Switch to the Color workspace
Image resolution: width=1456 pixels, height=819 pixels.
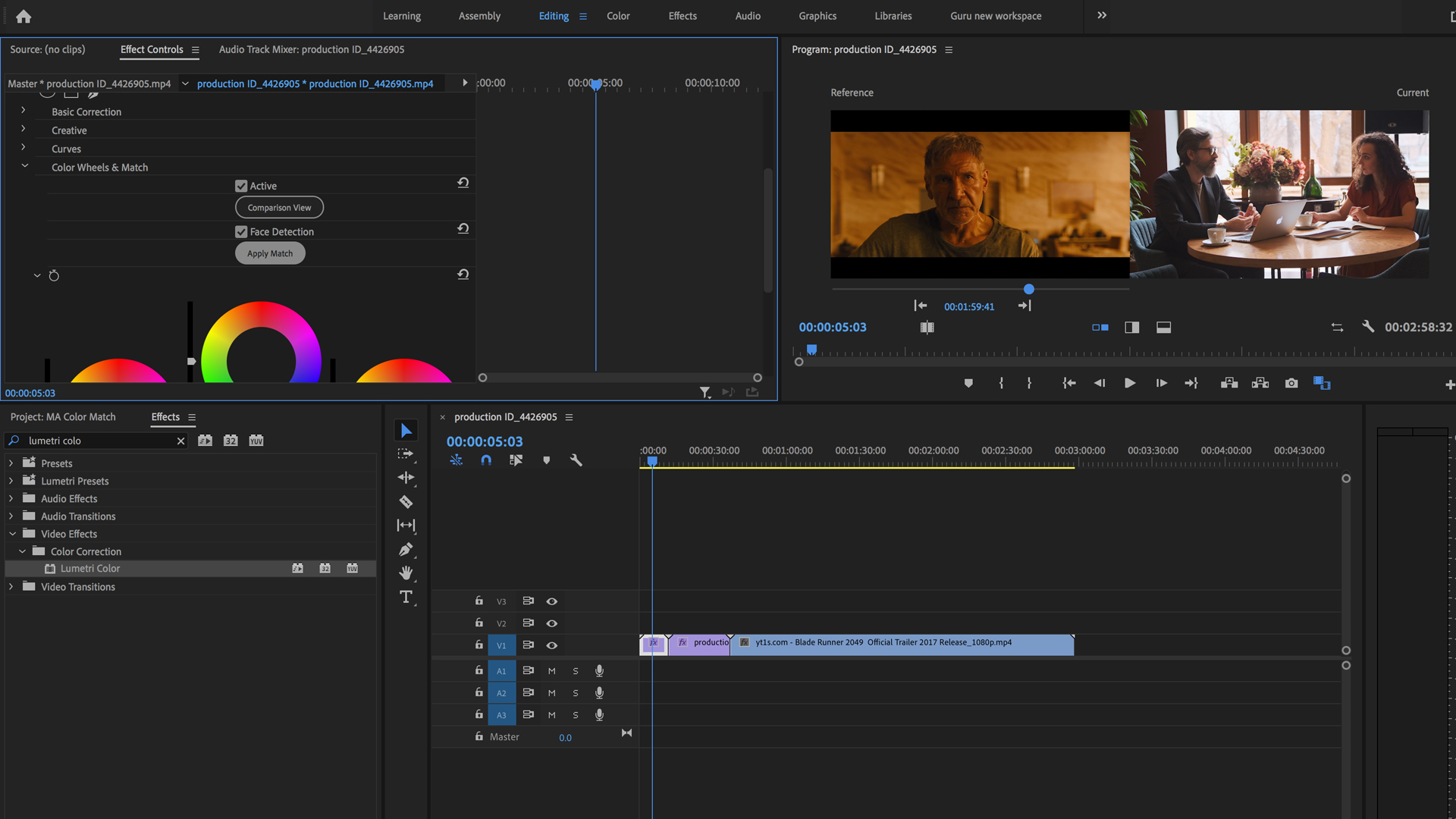617,16
